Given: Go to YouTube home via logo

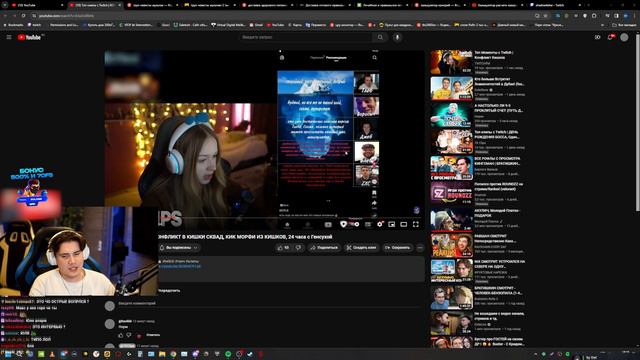Looking at the screenshot, I should [29, 37].
